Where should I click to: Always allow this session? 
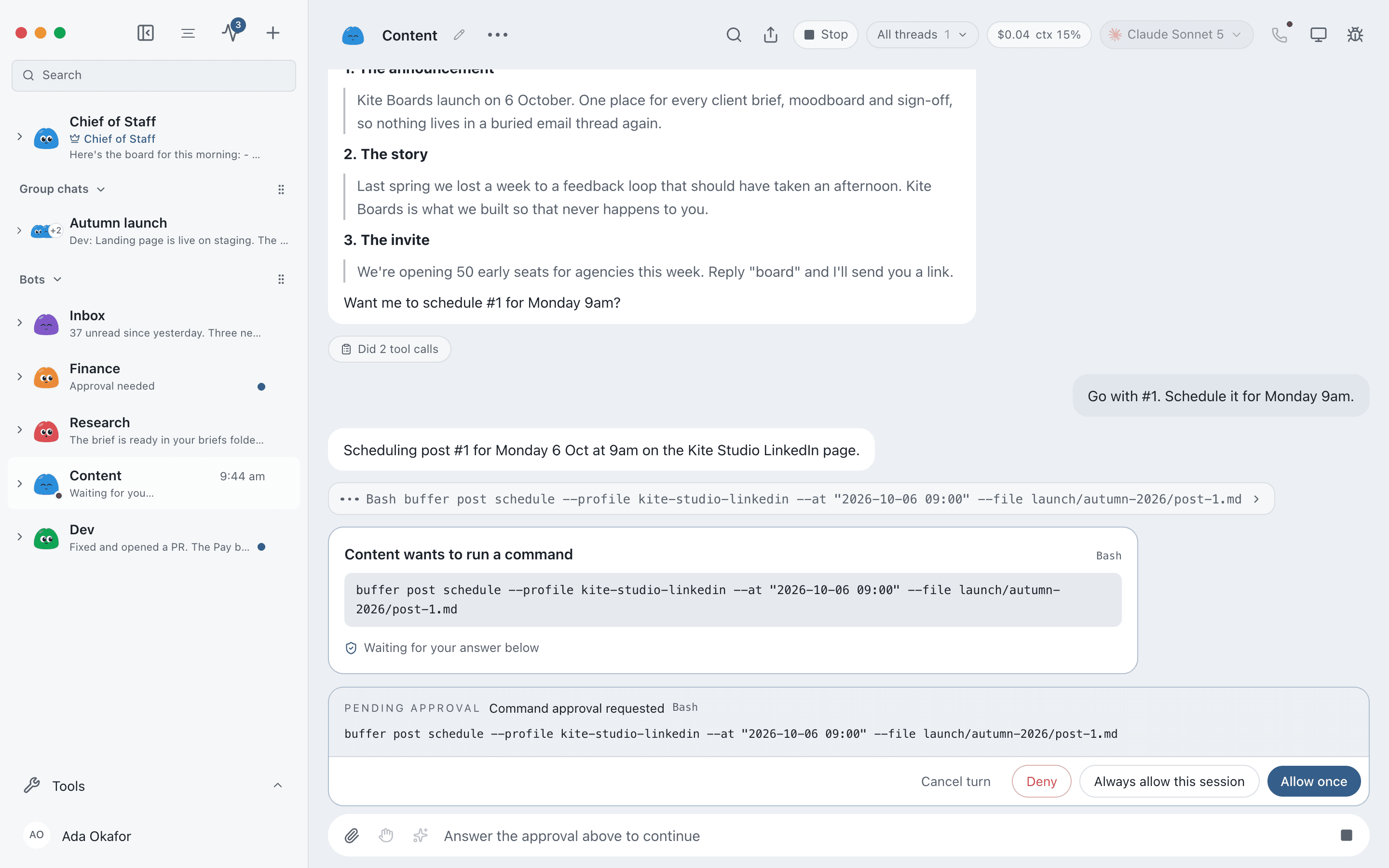[x=1169, y=781]
